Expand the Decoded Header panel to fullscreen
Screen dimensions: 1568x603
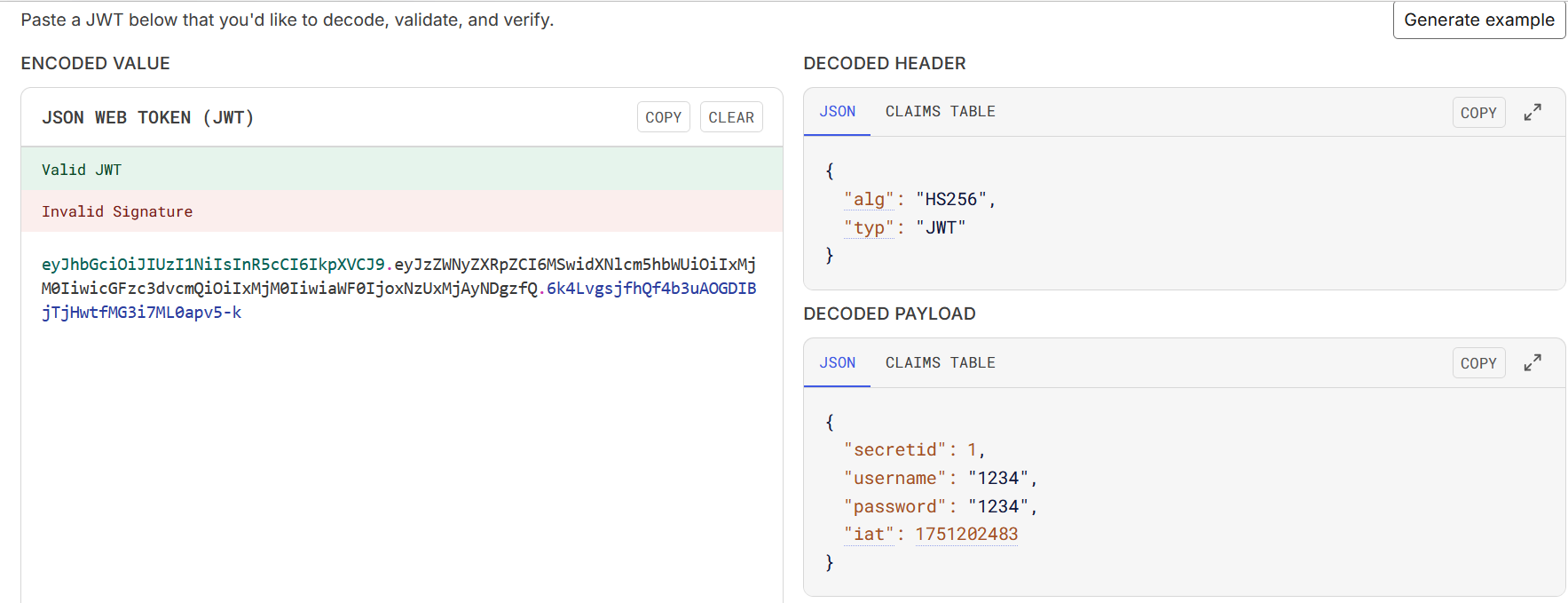tap(1533, 113)
